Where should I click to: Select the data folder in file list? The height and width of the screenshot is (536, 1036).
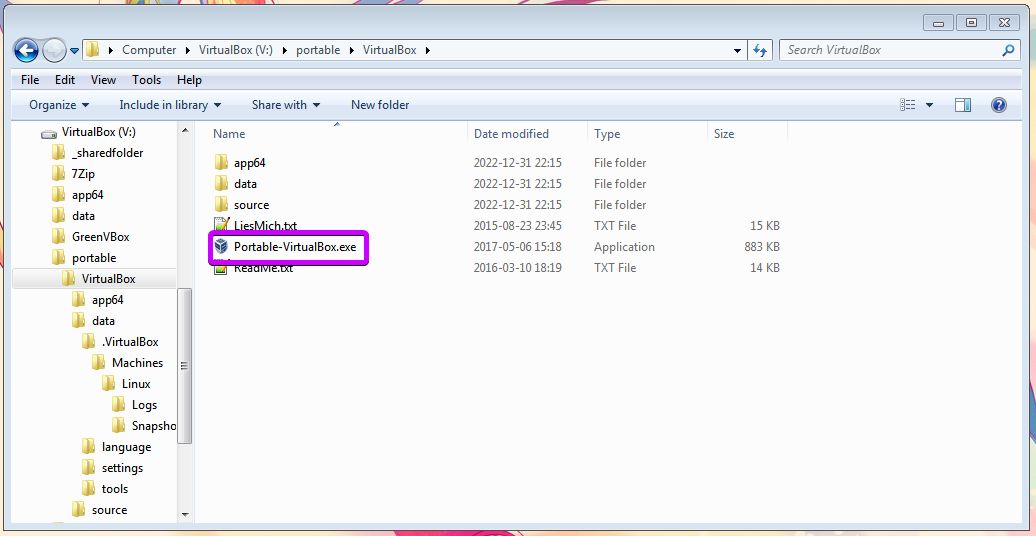pos(235,184)
